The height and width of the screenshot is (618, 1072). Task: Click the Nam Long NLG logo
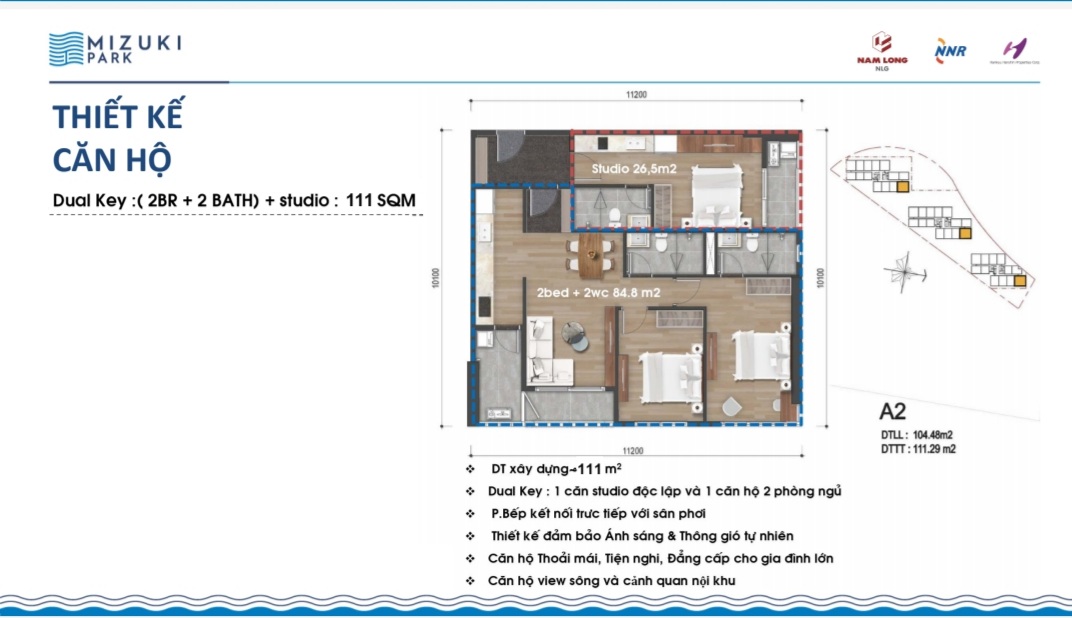coord(882,49)
